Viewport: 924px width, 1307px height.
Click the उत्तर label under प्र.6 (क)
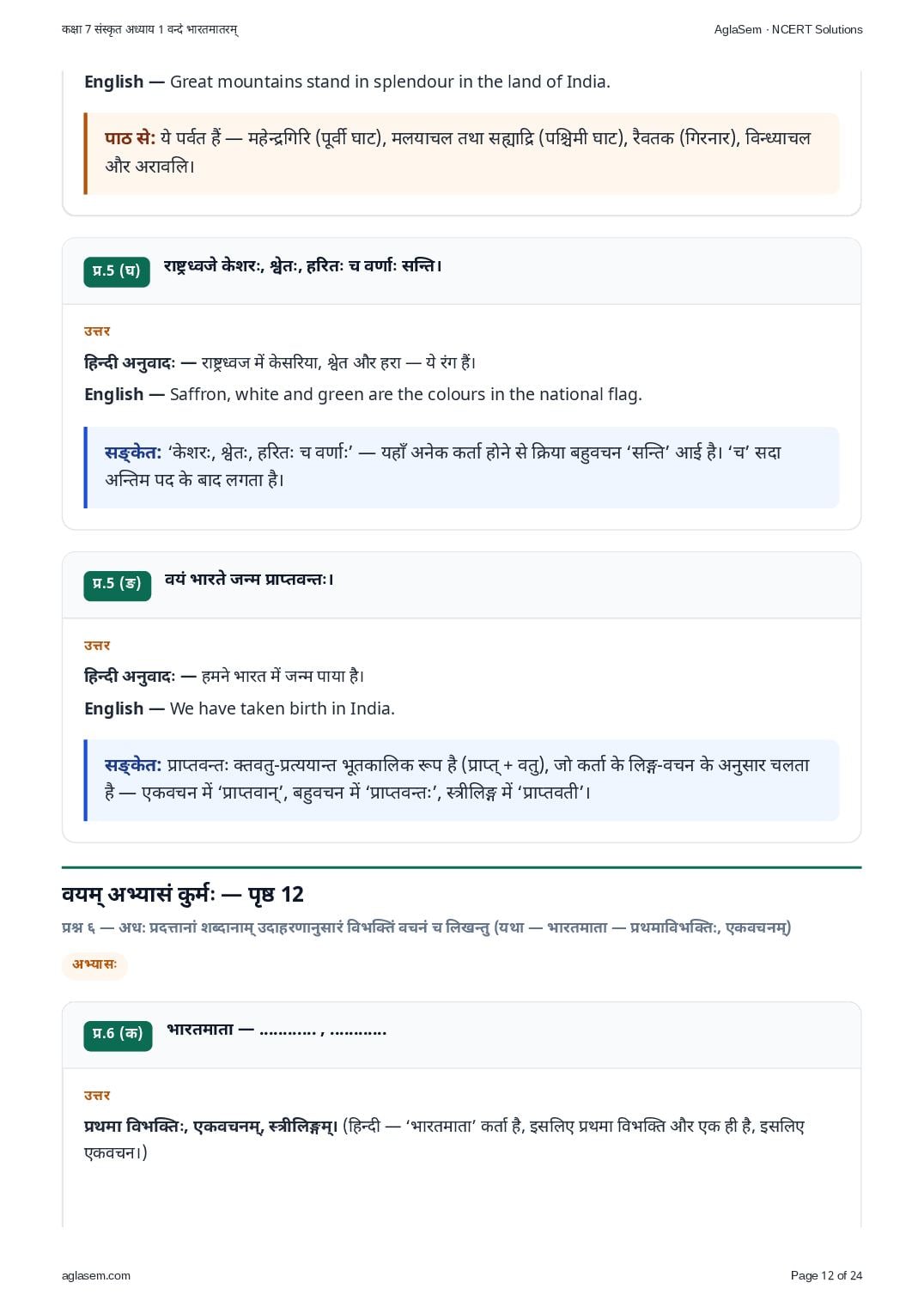click(x=97, y=1096)
